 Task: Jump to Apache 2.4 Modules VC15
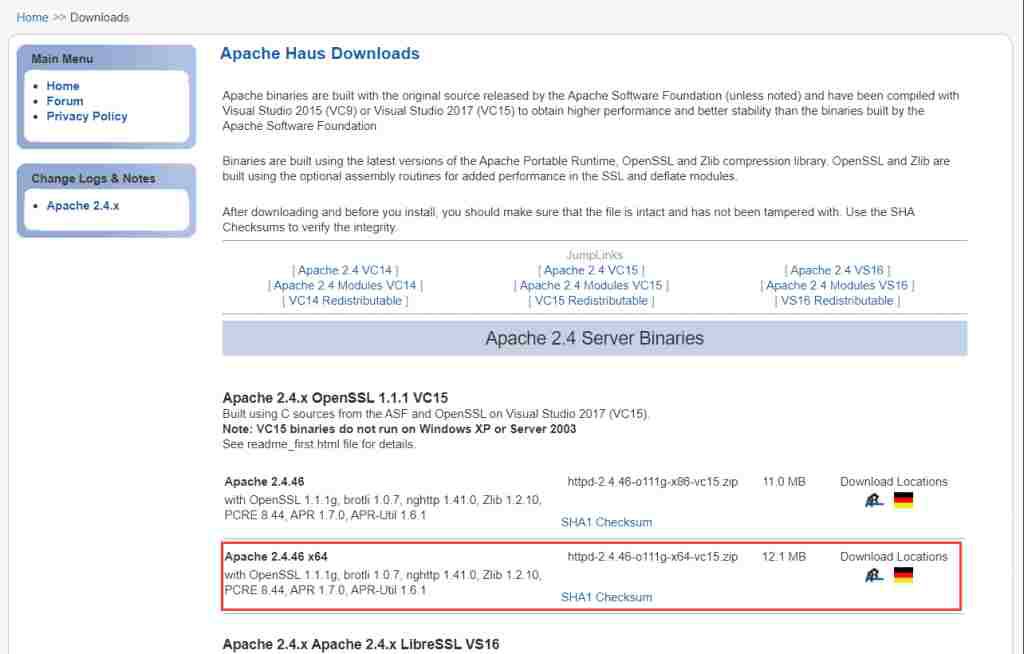coord(591,286)
